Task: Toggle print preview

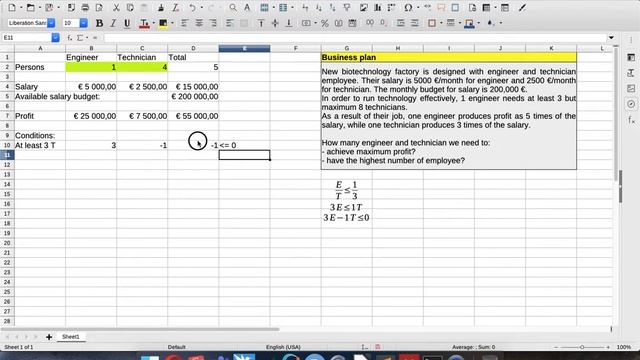Action: pos(99,7)
